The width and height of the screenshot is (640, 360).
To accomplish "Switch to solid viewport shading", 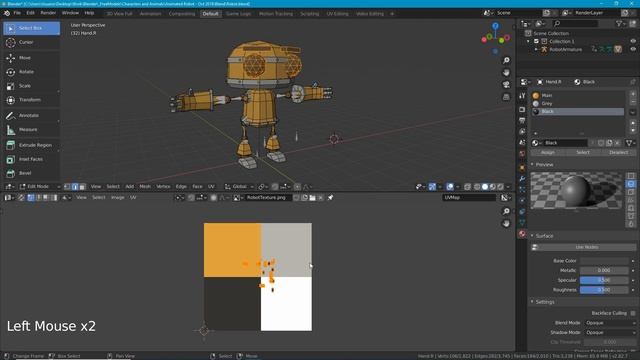I will tap(484, 187).
